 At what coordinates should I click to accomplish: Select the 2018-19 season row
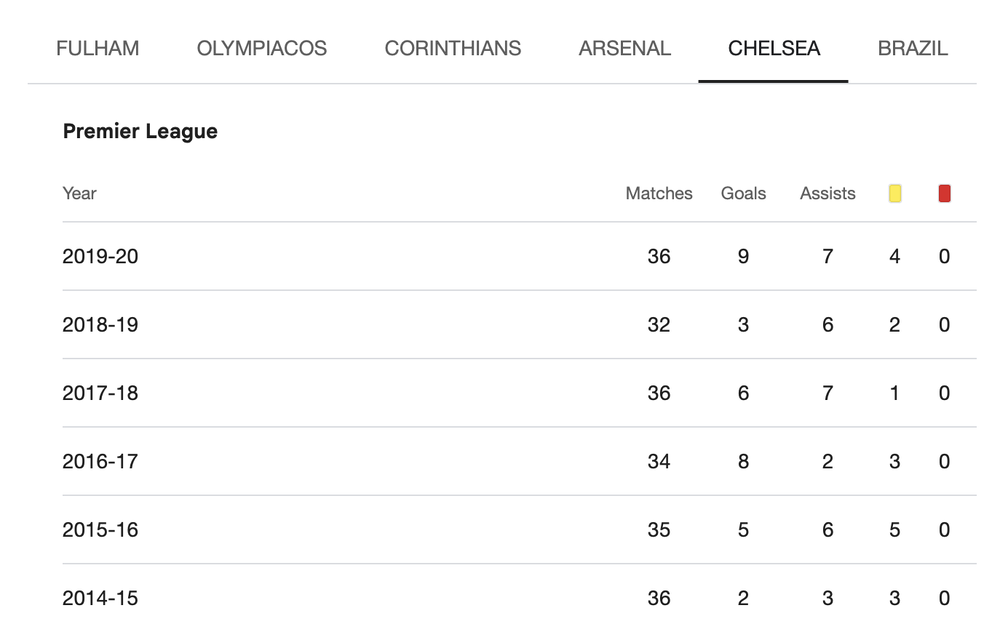coord(519,325)
